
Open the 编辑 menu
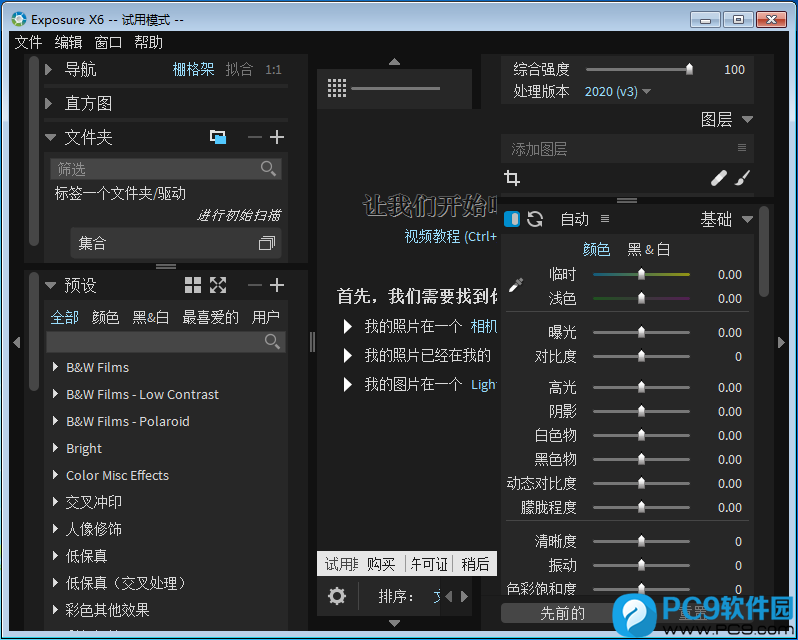[x=68, y=42]
